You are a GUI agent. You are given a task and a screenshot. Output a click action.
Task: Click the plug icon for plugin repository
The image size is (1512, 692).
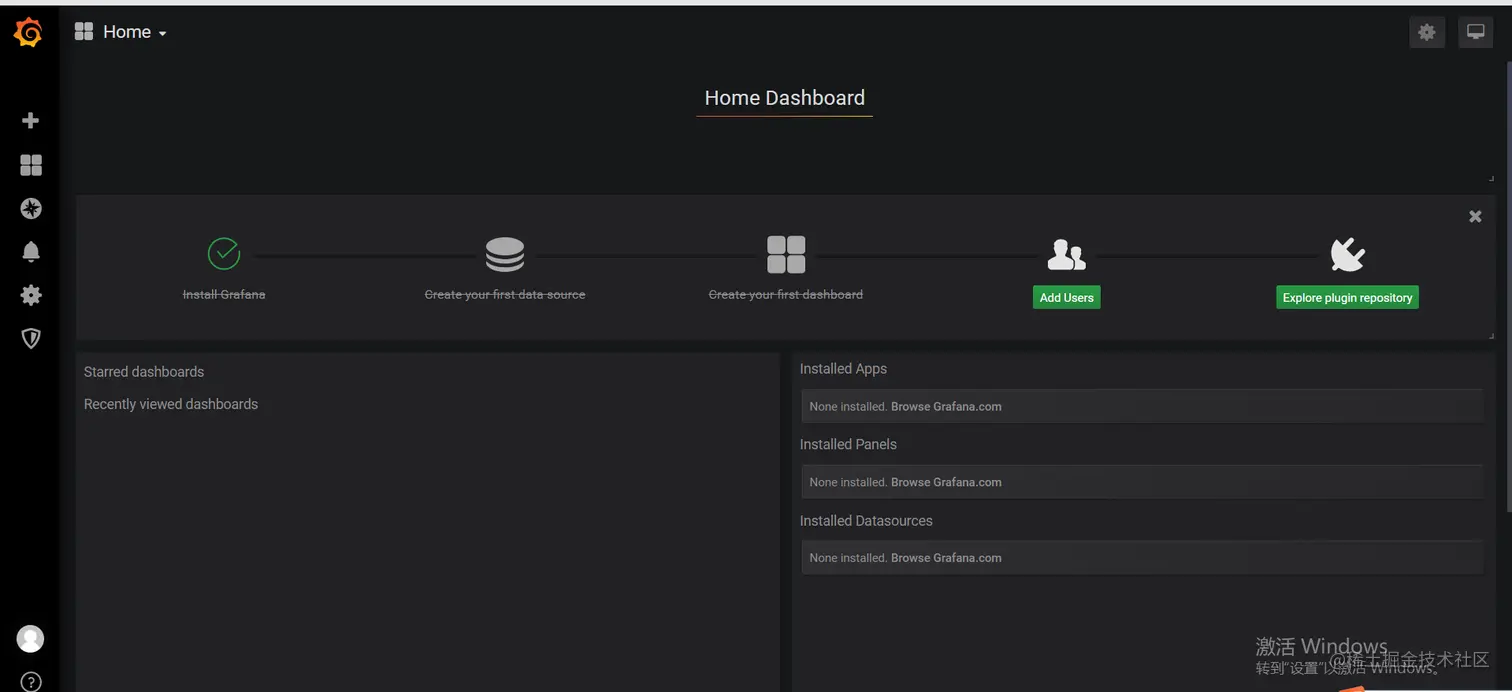[1347, 255]
